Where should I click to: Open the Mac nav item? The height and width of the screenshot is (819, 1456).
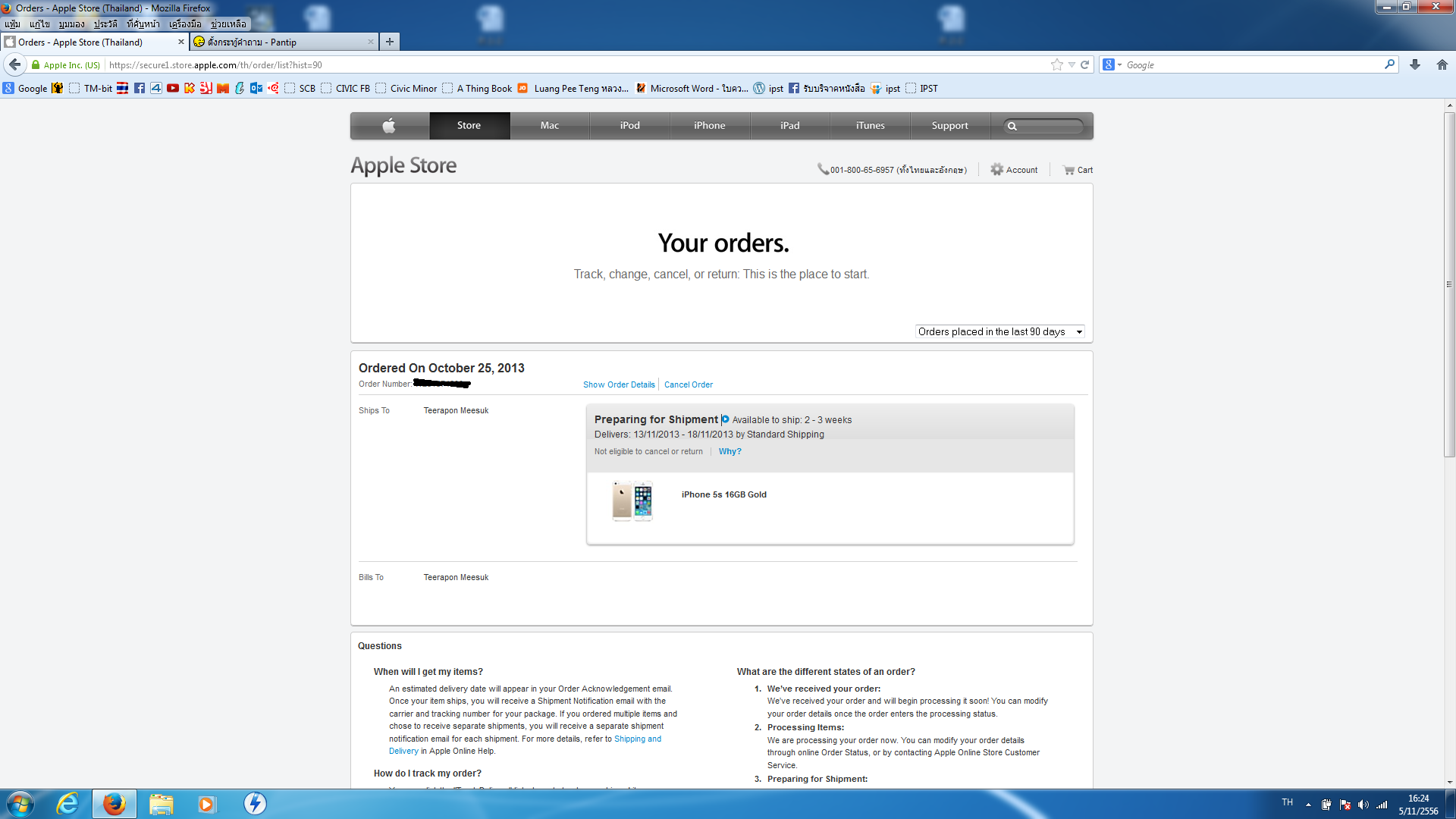click(550, 126)
